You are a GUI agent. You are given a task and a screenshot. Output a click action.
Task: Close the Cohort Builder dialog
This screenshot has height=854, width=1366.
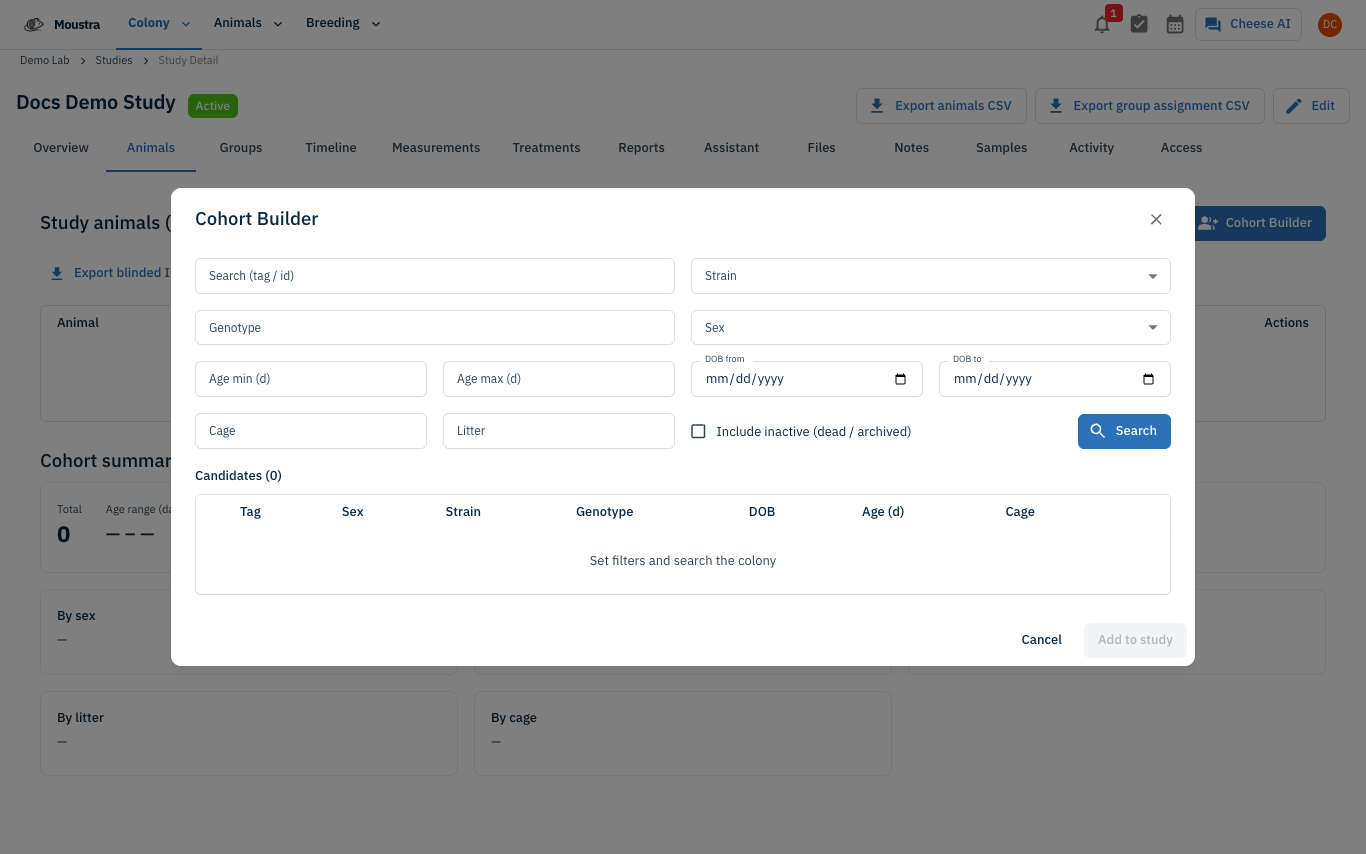[1156, 219]
